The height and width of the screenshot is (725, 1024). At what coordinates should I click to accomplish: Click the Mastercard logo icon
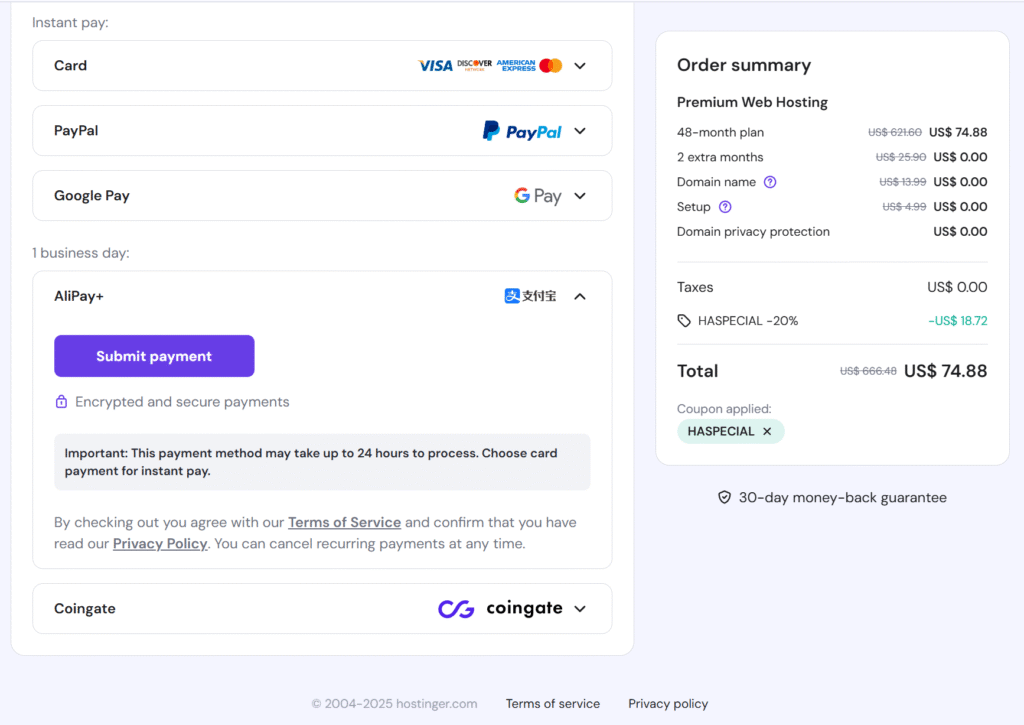point(550,66)
